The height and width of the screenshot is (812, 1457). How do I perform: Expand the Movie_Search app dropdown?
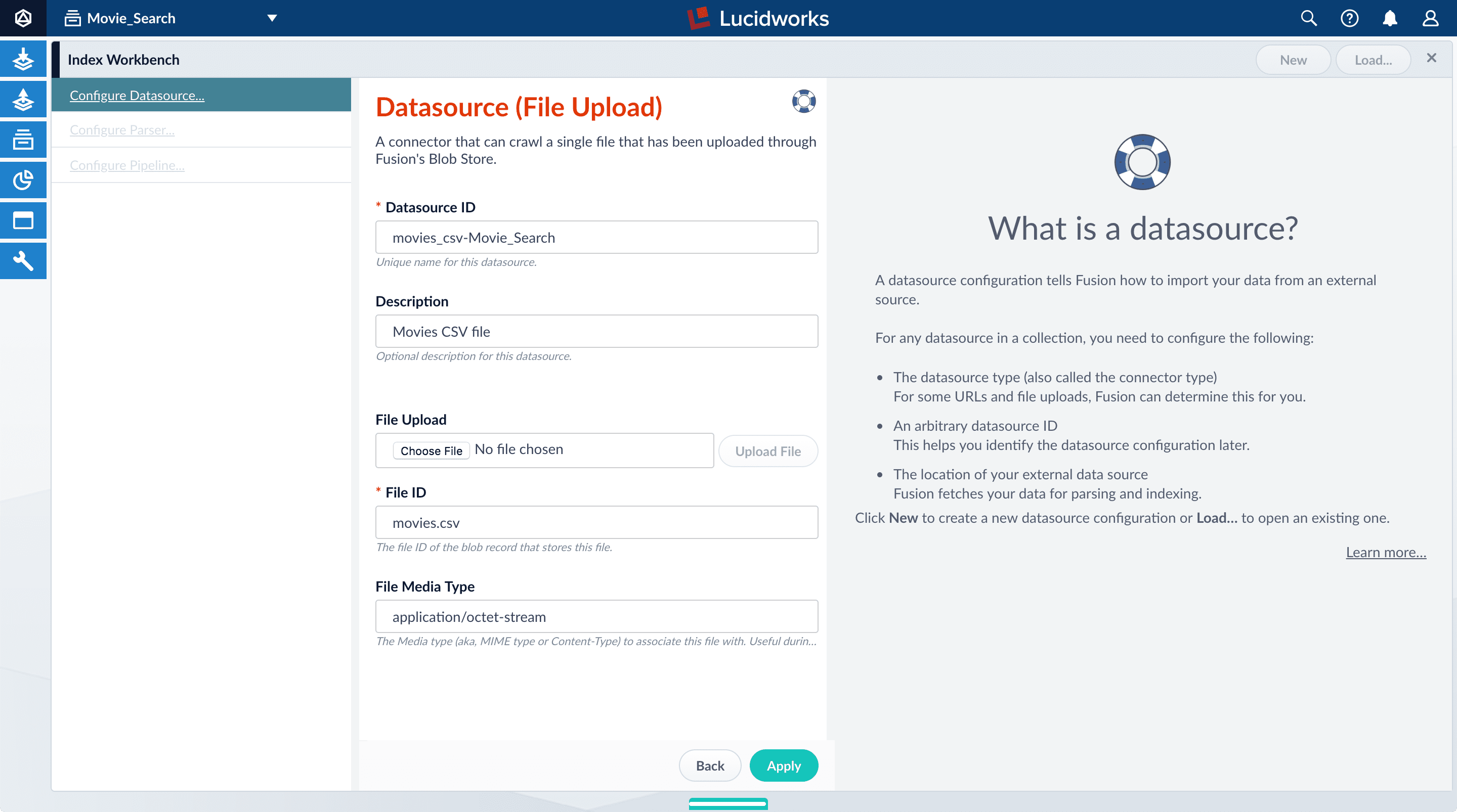272,18
